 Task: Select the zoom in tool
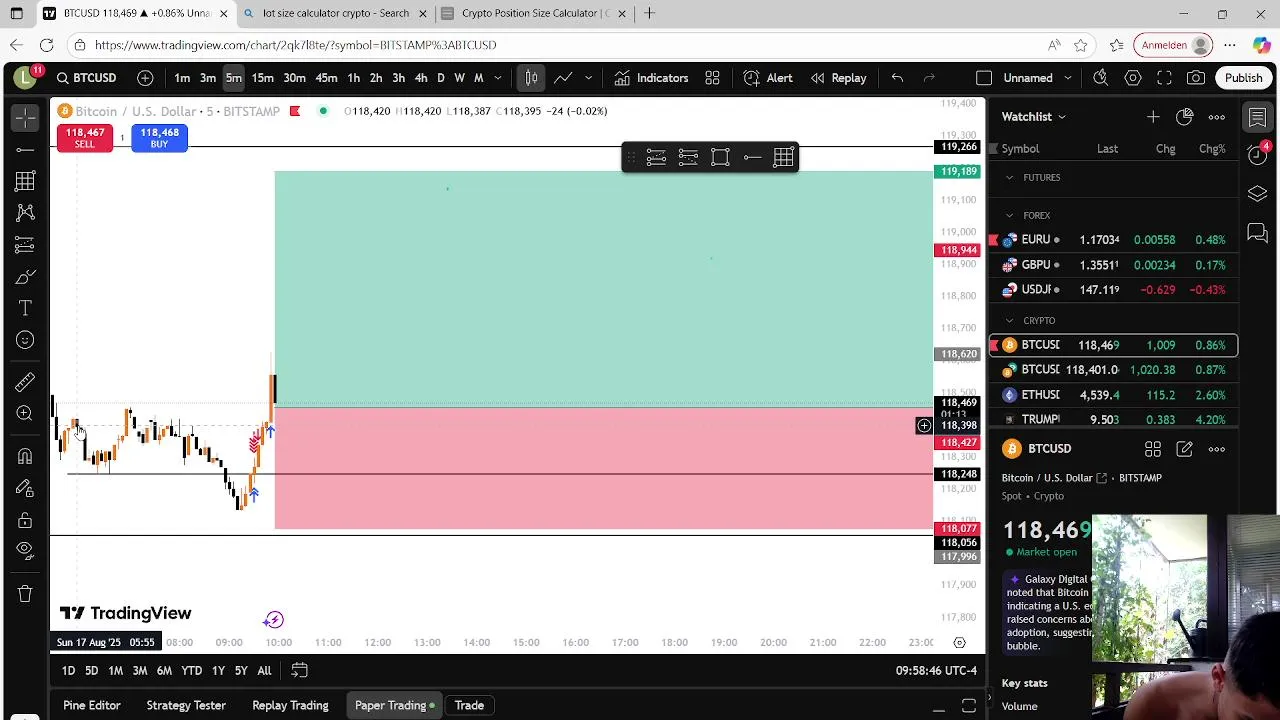[25, 414]
